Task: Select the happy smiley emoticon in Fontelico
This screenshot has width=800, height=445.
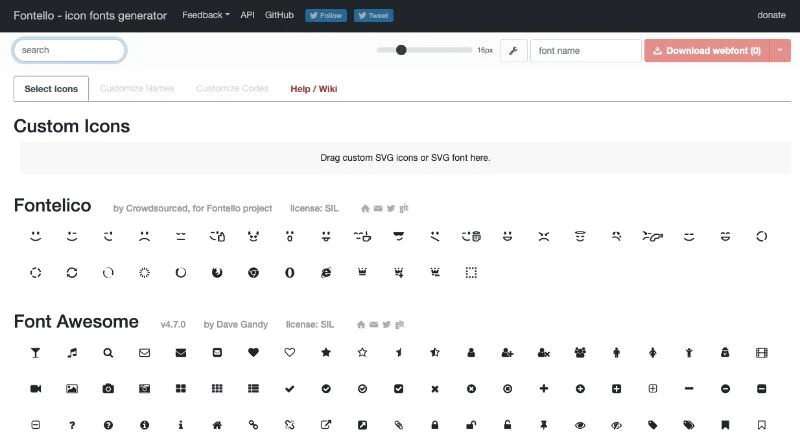Action: point(35,236)
